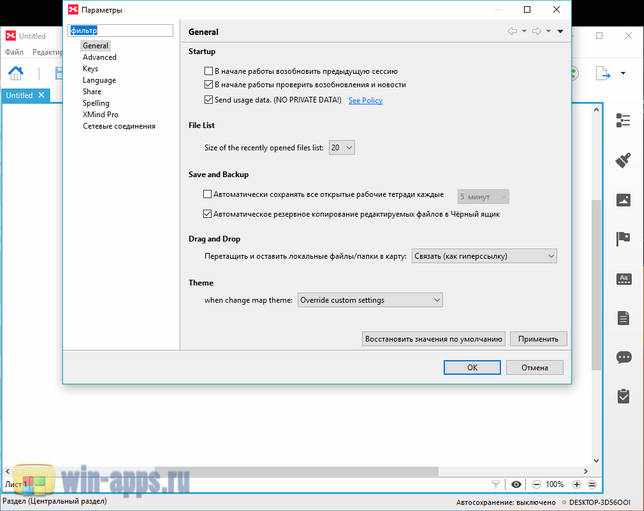This screenshot has width=644, height=511.
Task: Click the DESKTOP-3DS6OOI status entry
Action: coord(600,502)
